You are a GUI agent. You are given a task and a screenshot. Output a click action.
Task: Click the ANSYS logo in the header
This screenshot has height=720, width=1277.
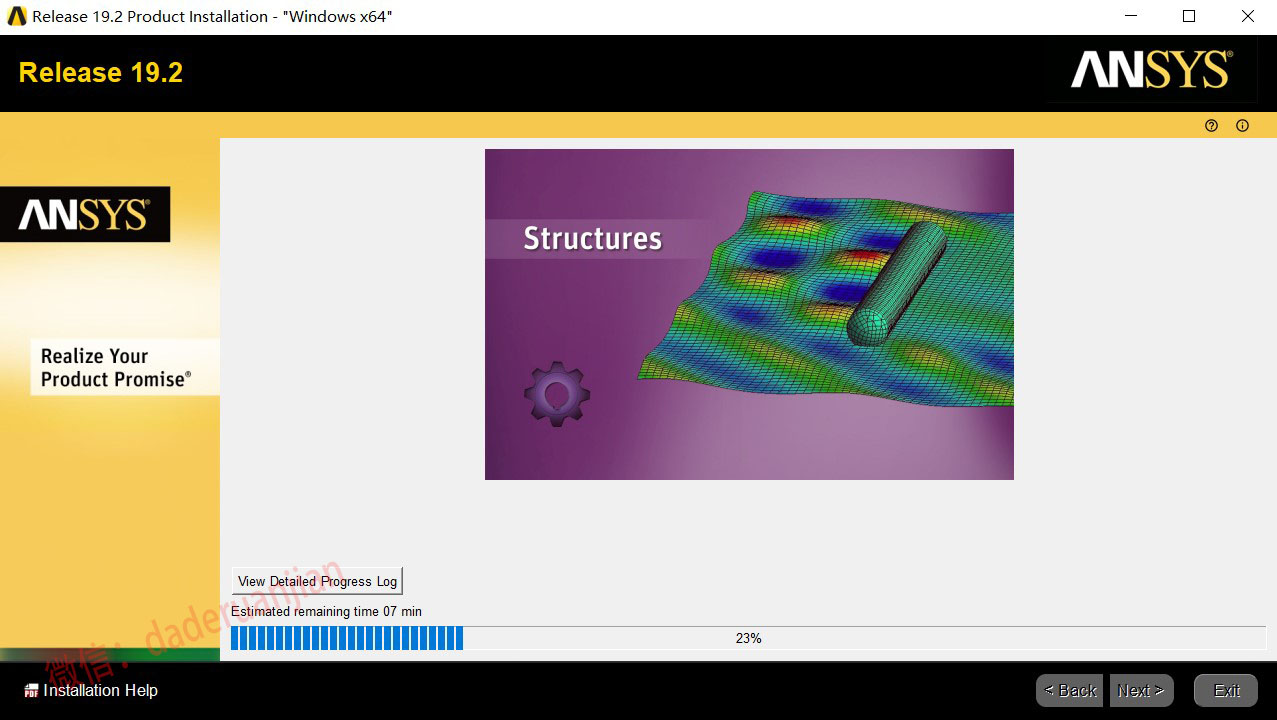click(x=1151, y=70)
